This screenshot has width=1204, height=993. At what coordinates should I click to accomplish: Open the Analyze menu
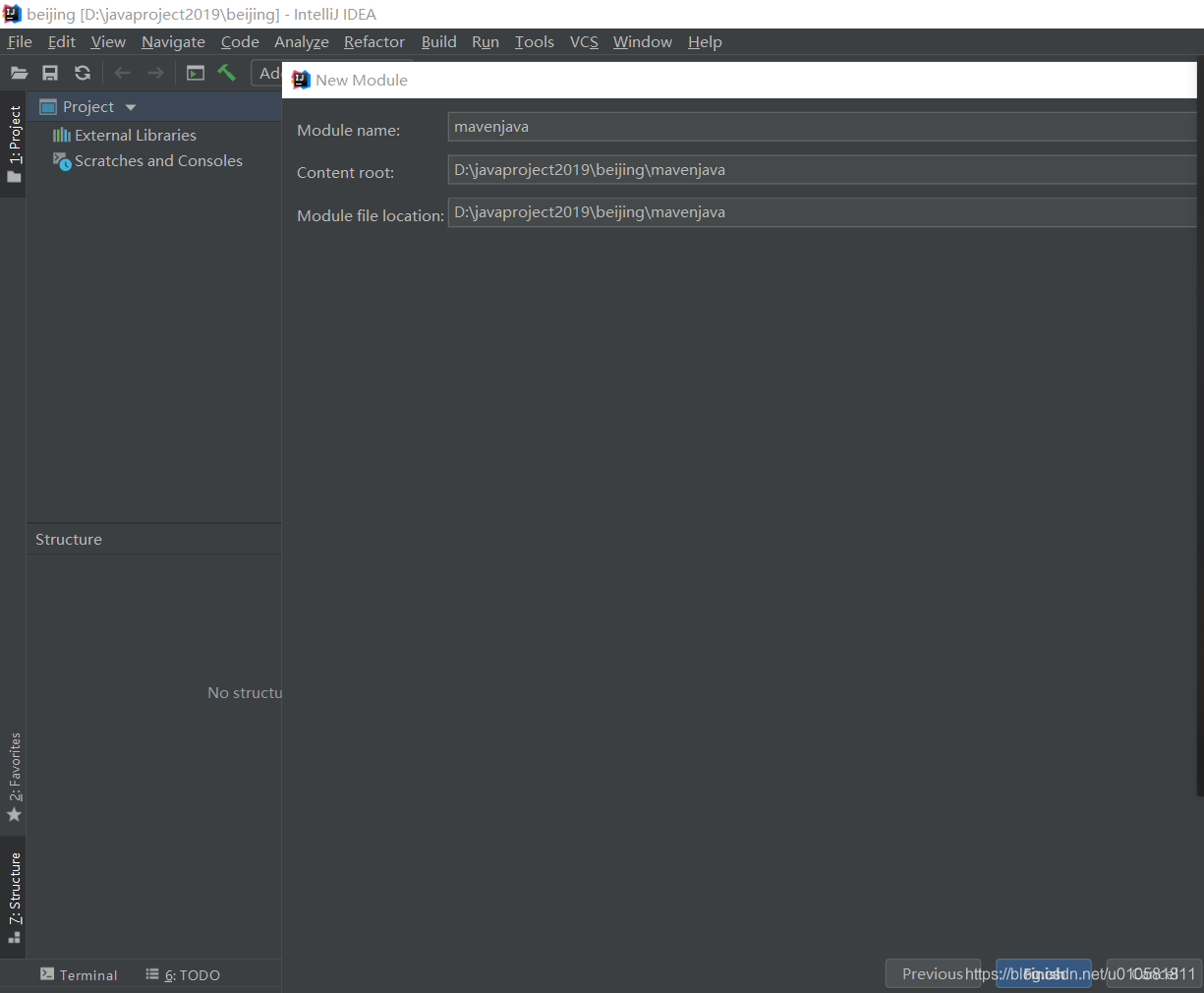click(x=302, y=41)
